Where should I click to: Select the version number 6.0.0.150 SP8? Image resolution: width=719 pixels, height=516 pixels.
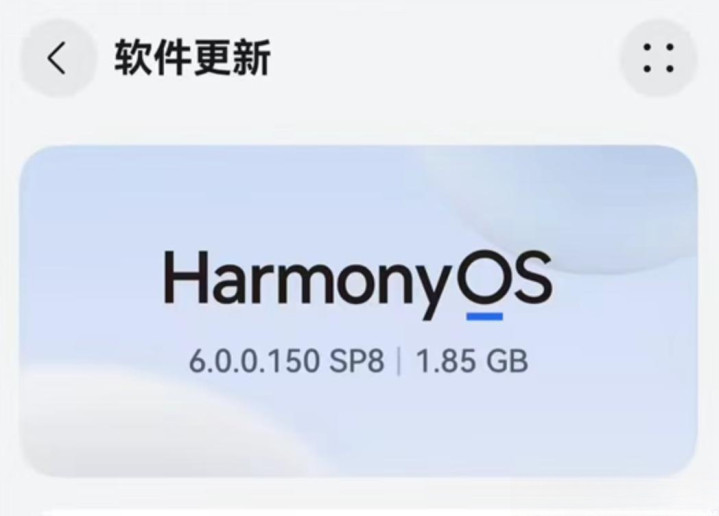(x=287, y=361)
